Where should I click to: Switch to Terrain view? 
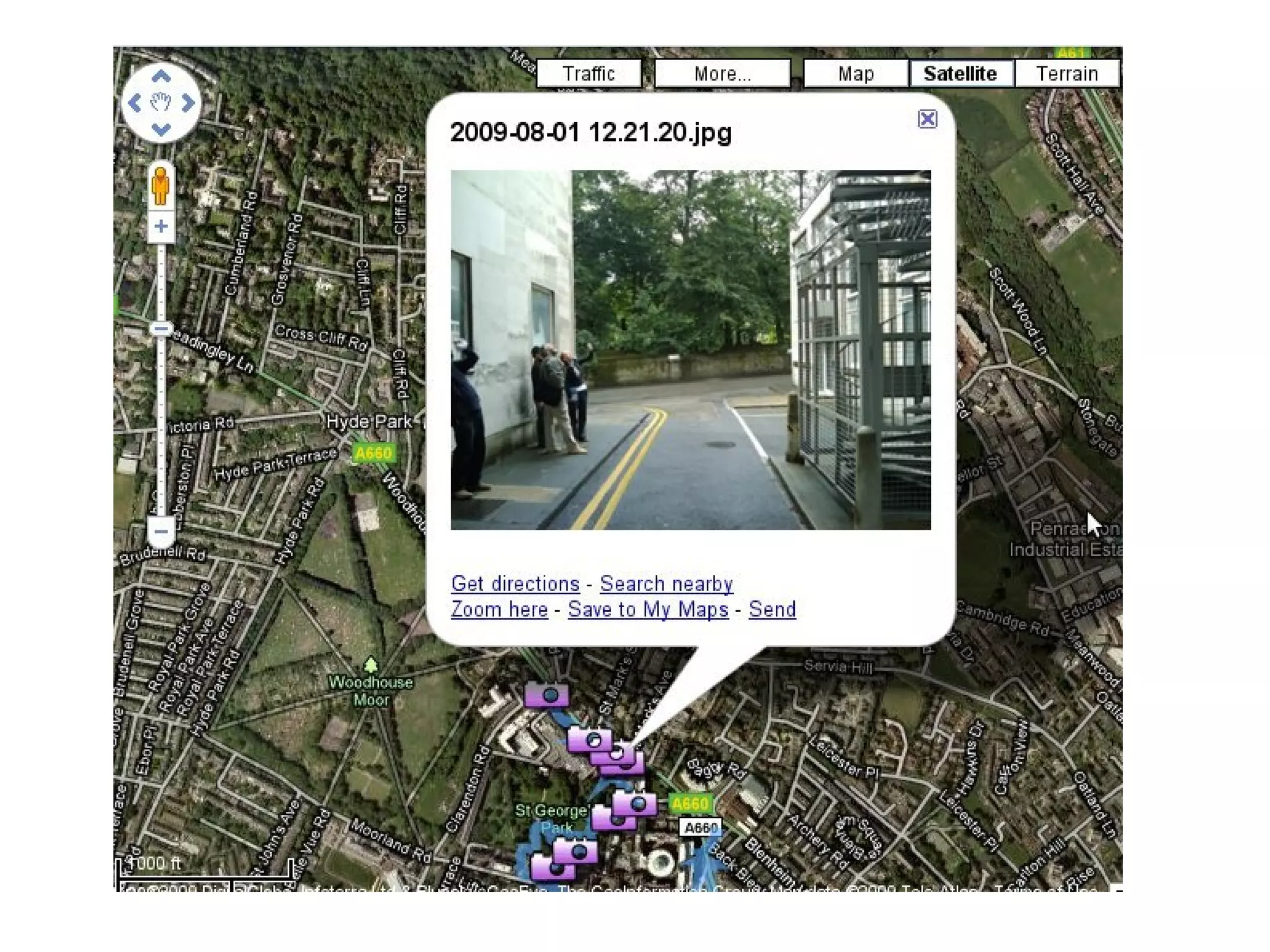pyautogui.click(x=1067, y=74)
